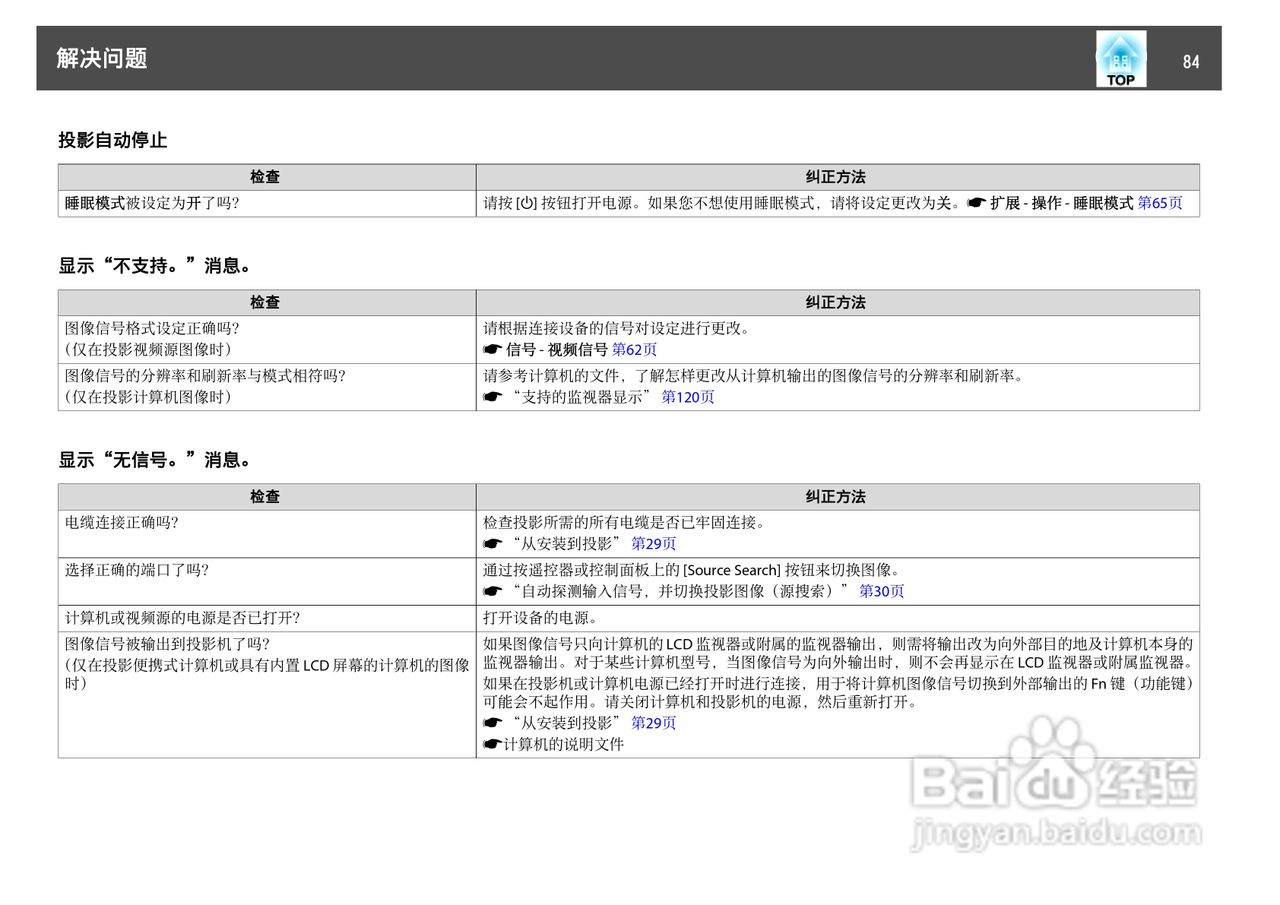Image resolution: width=1280 pixels, height=905 pixels.
Task: Click the pointing-hand icon before 计算机的说明文件
Action: pyautogui.click(x=492, y=744)
